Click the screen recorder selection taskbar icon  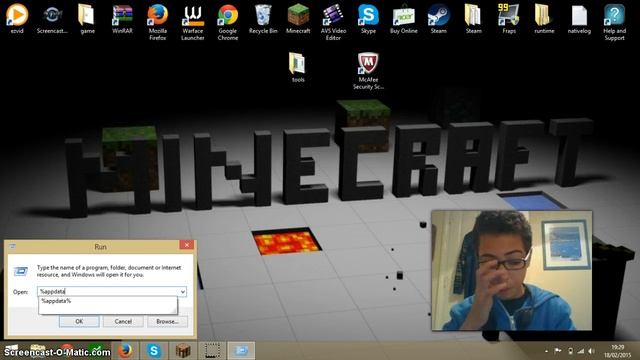pyautogui.click(x=212, y=351)
